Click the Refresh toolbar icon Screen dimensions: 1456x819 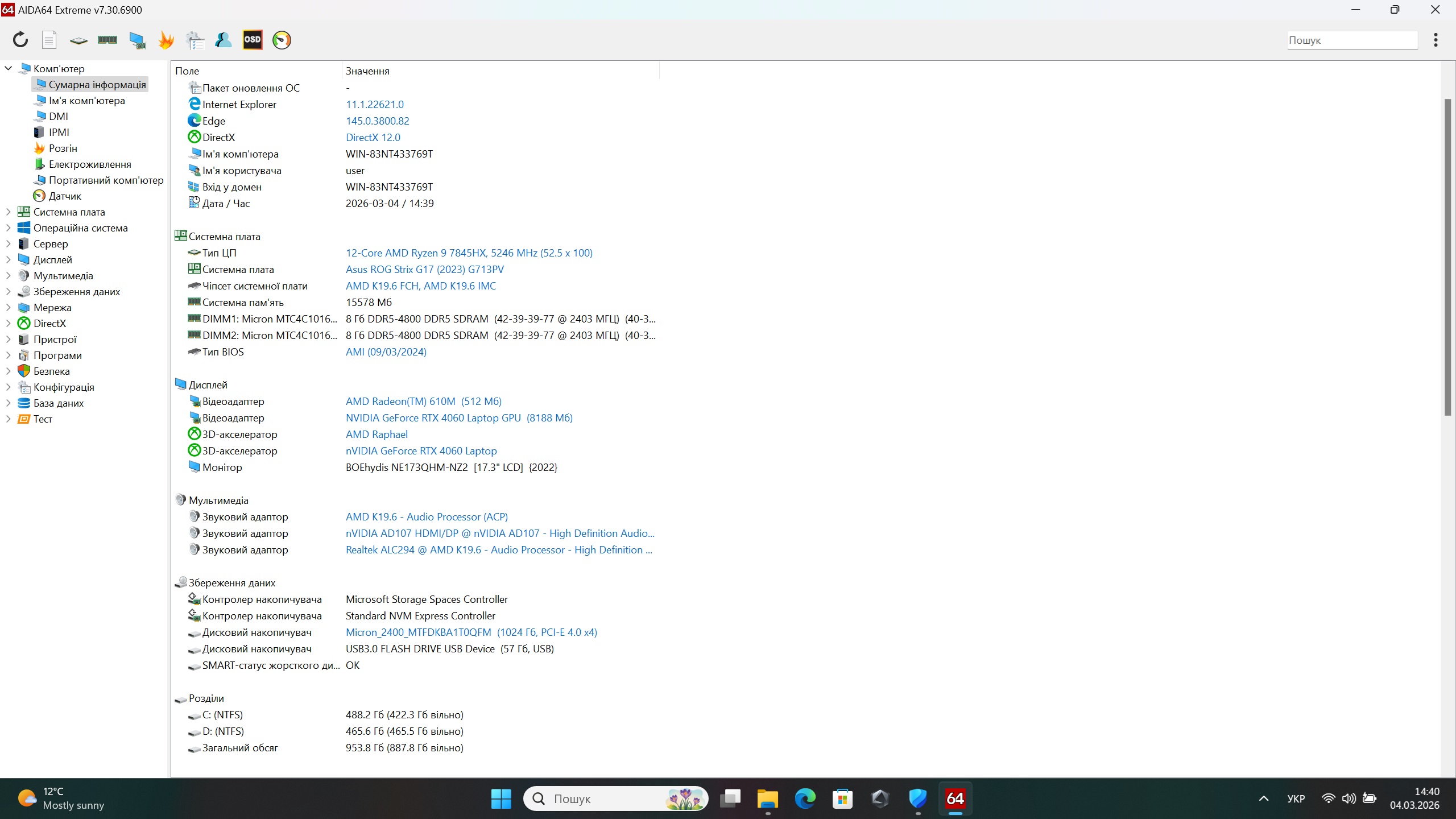click(x=20, y=40)
